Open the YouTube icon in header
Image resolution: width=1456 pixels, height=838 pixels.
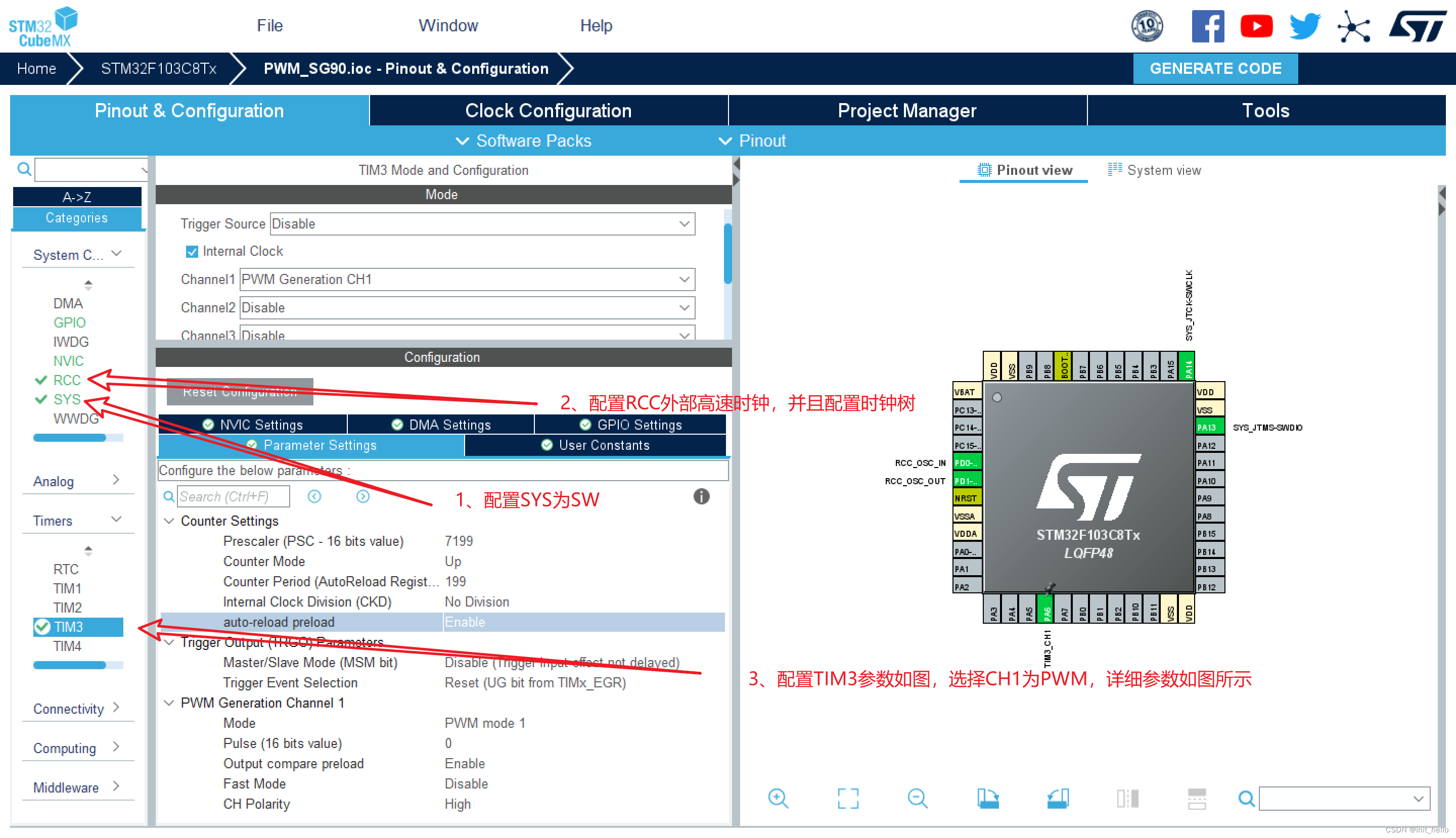[x=1256, y=26]
